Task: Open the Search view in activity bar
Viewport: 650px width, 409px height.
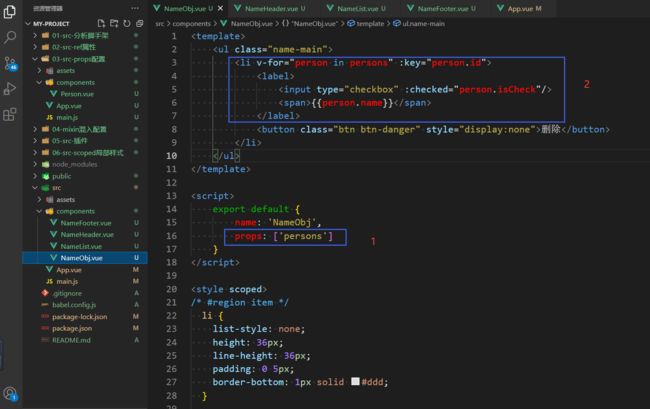Action: tap(10, 38)
